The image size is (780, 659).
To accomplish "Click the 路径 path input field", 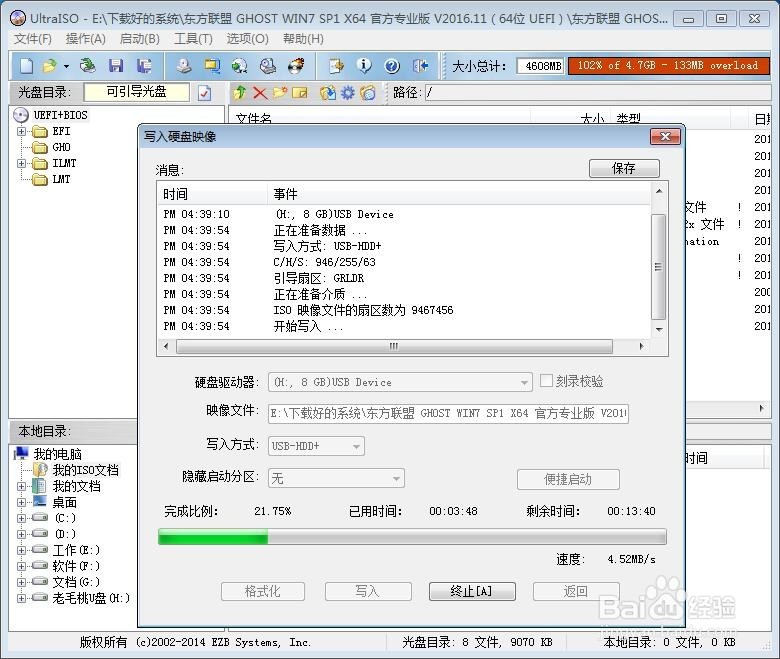I will tap(597, 93).
